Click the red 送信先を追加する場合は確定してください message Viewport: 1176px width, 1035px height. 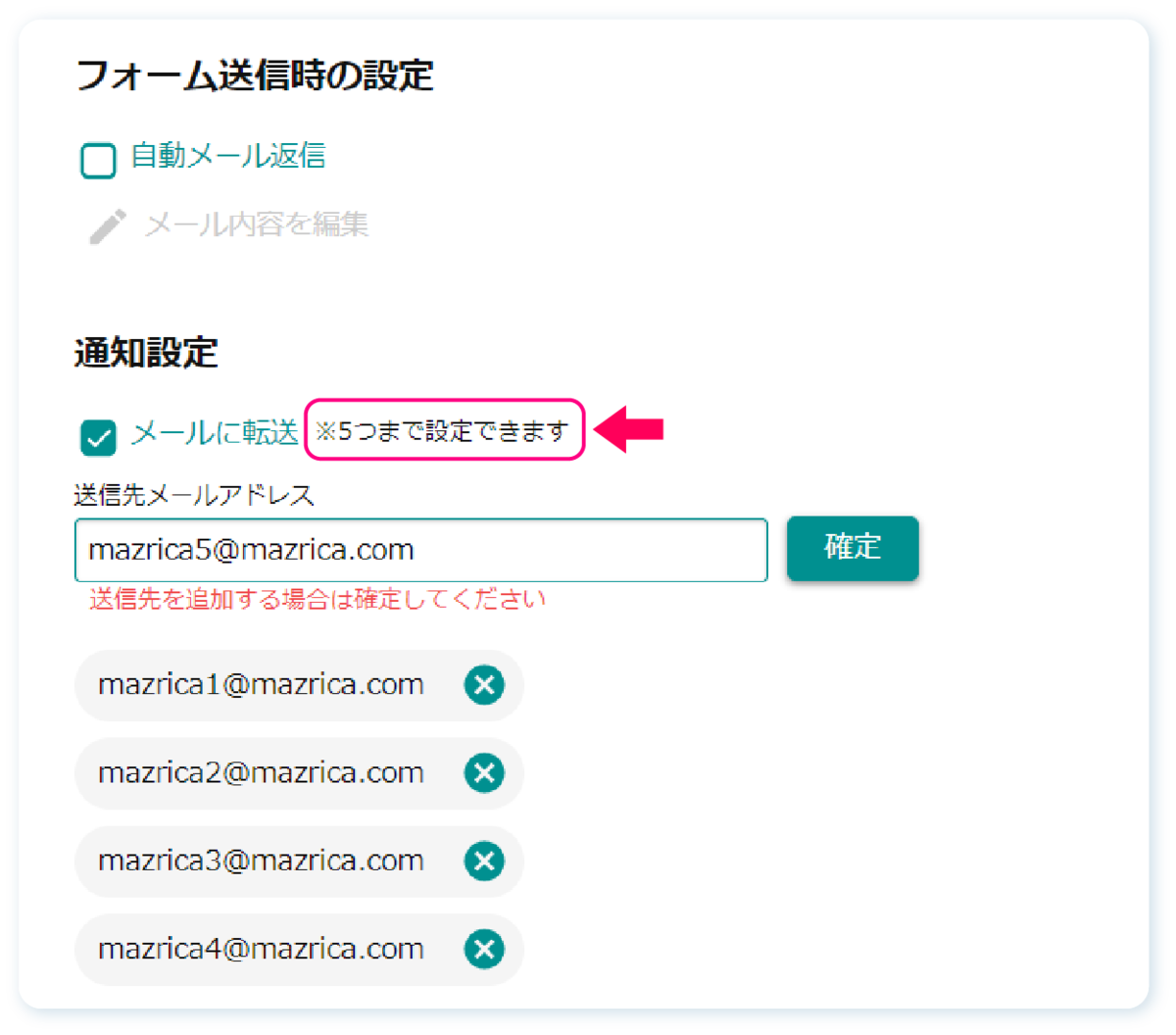[x=318, y=599]
